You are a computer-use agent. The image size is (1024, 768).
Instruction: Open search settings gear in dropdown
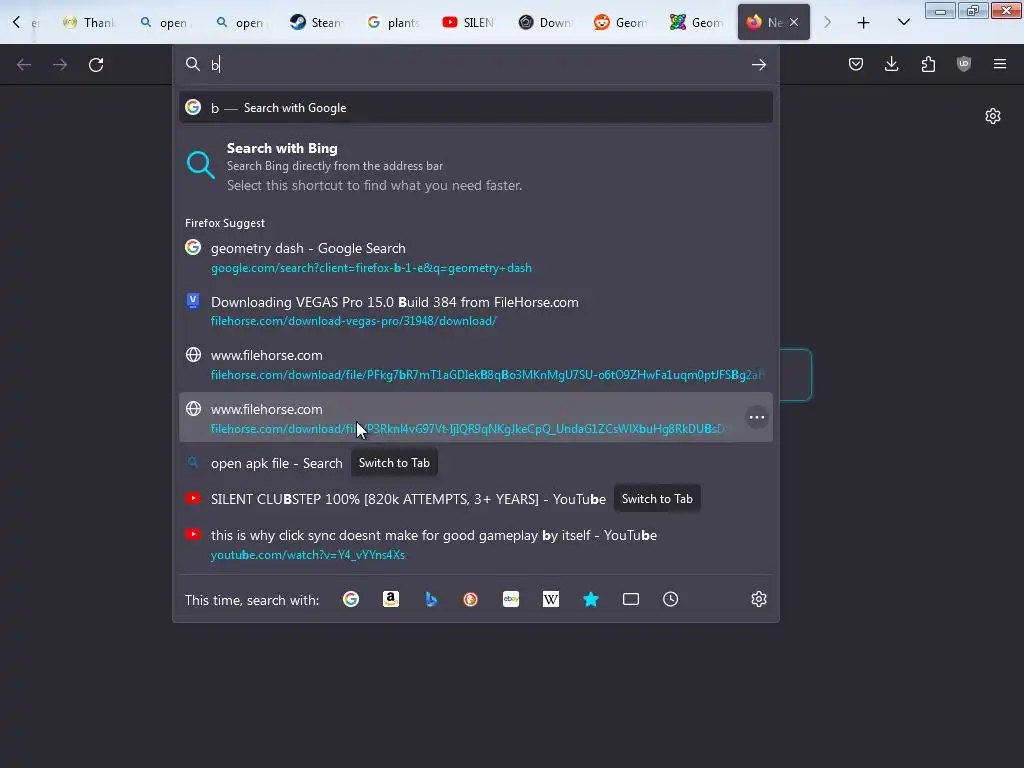coord(758,599)
